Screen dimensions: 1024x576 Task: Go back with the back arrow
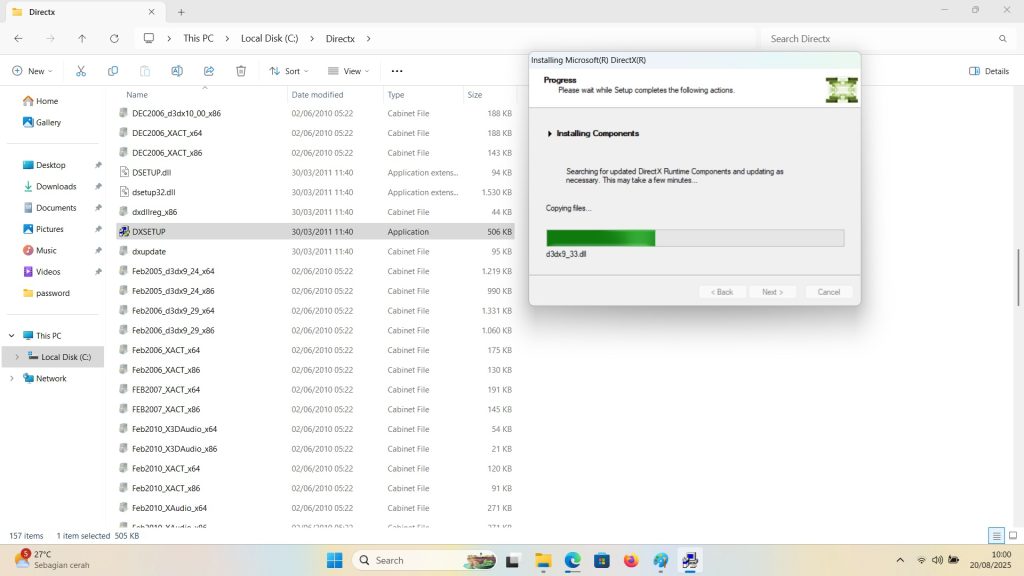click(18, 39)
